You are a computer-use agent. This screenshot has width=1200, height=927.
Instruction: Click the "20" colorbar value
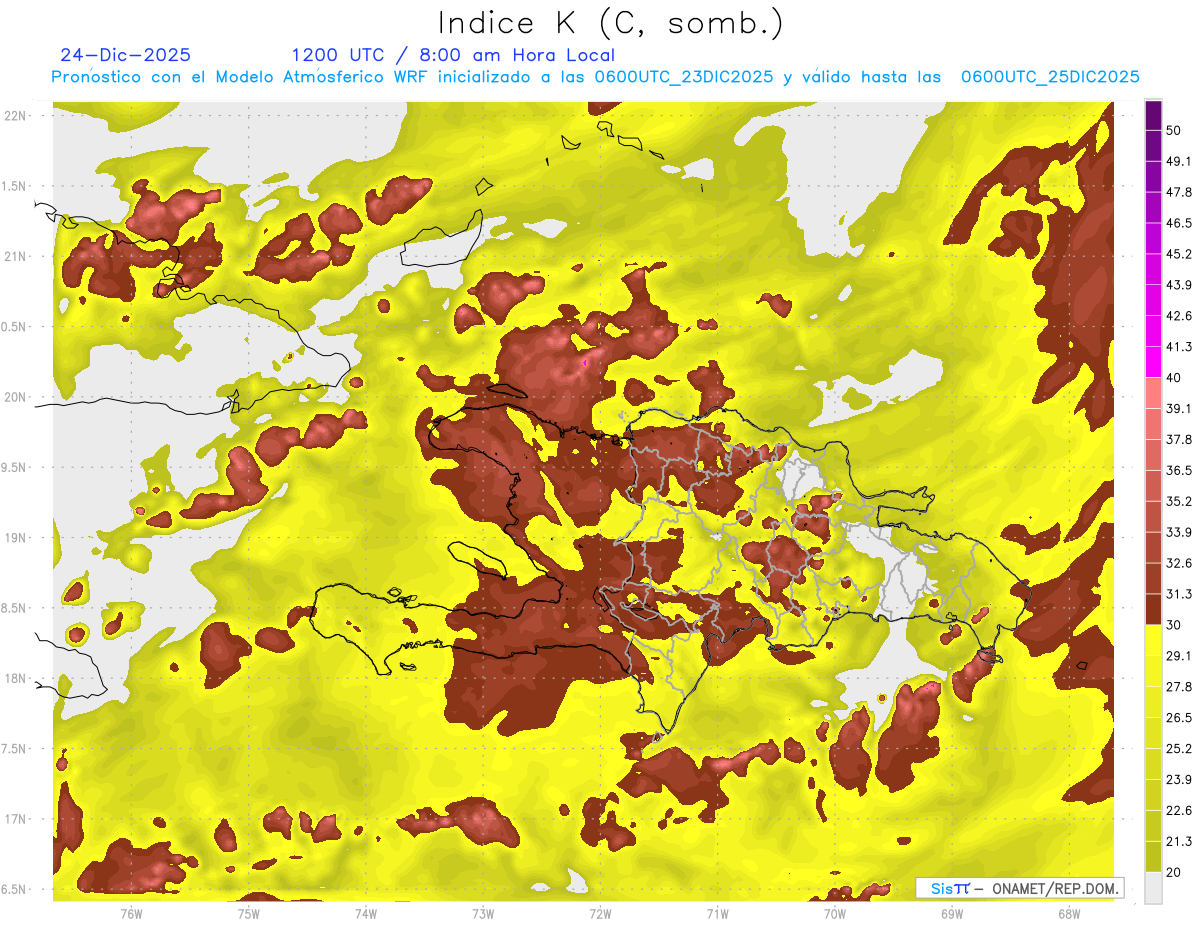pos(1175,872)
